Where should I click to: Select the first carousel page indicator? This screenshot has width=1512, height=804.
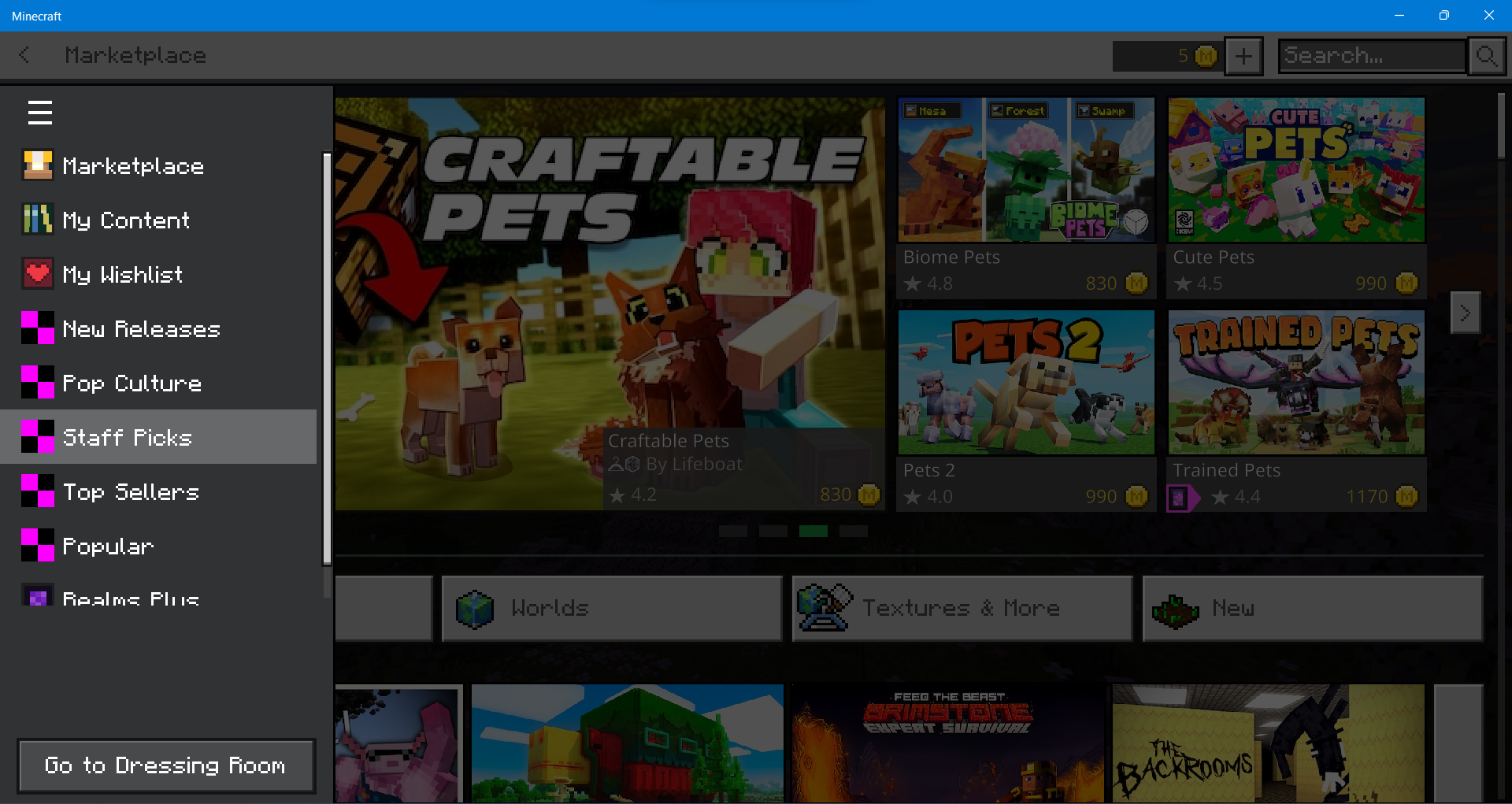click(733, 532)
